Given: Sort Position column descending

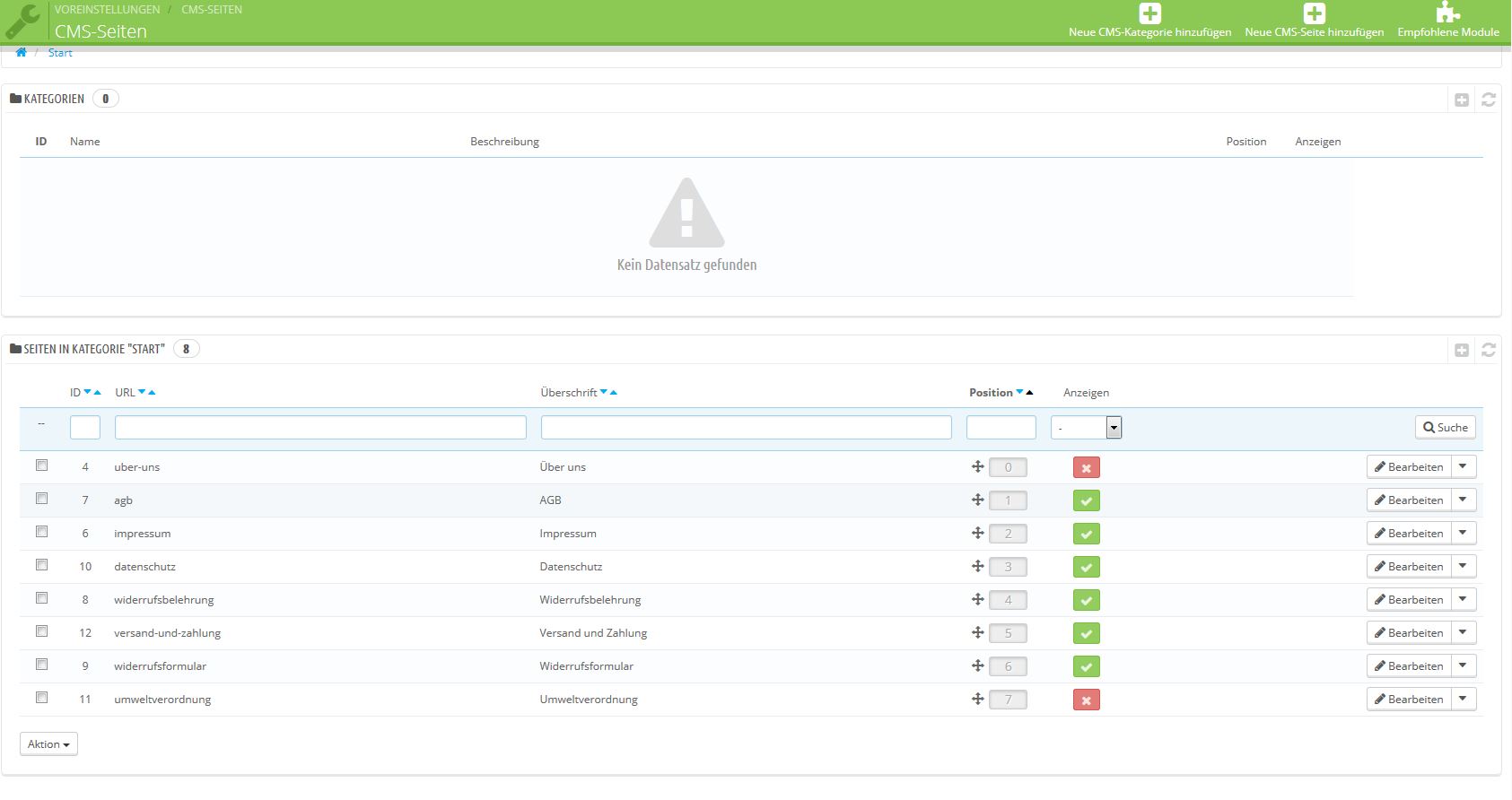Looking at the screenshot, I should click(x=1019, y=392).
